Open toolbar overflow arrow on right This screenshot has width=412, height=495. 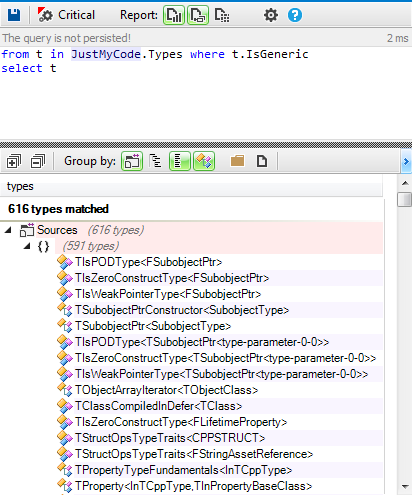click(x=406, y=162)
